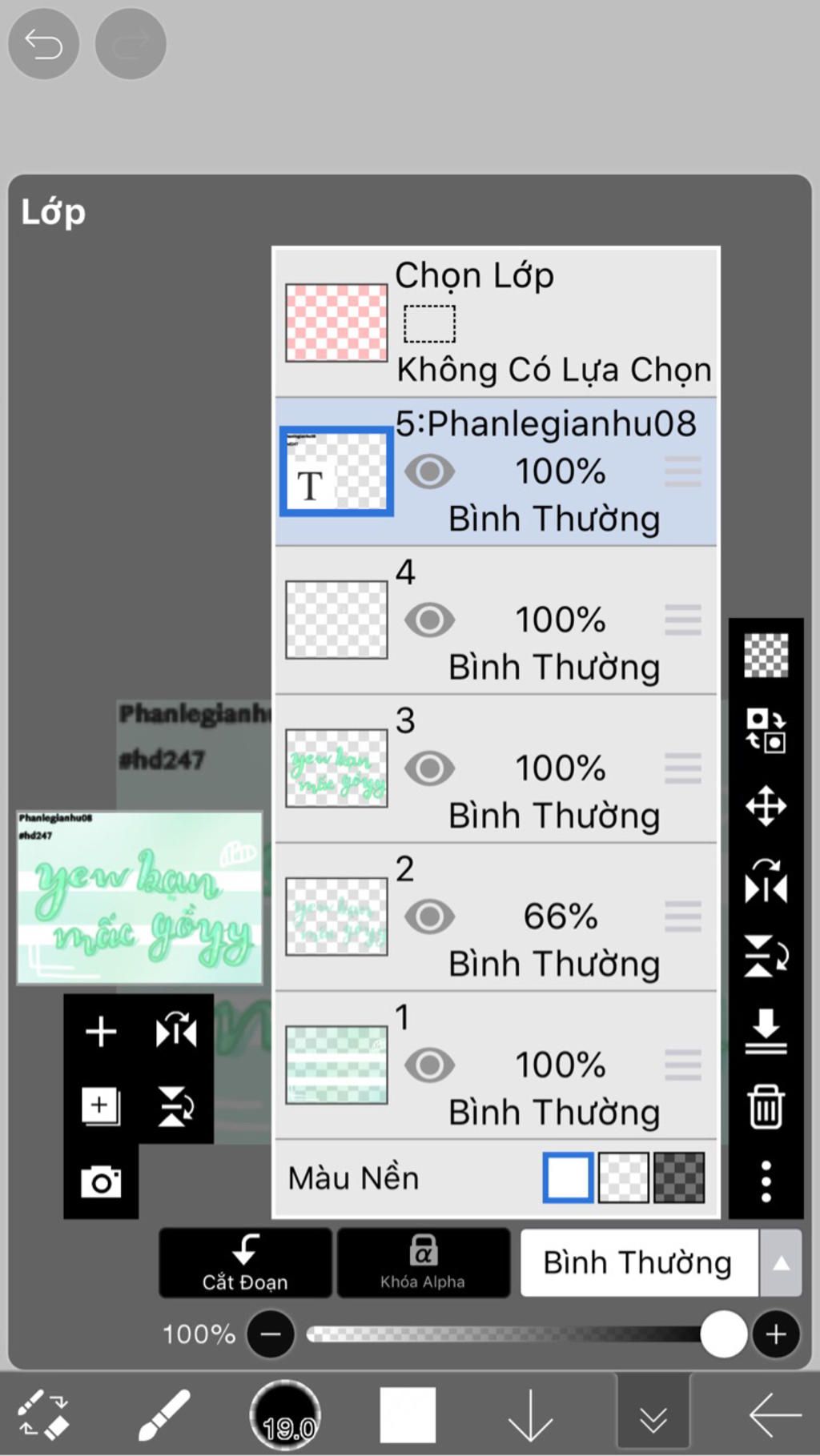Open camera to import photo layer
Viewport: 820px width, 1456px height.
[x=101, y=1181]
